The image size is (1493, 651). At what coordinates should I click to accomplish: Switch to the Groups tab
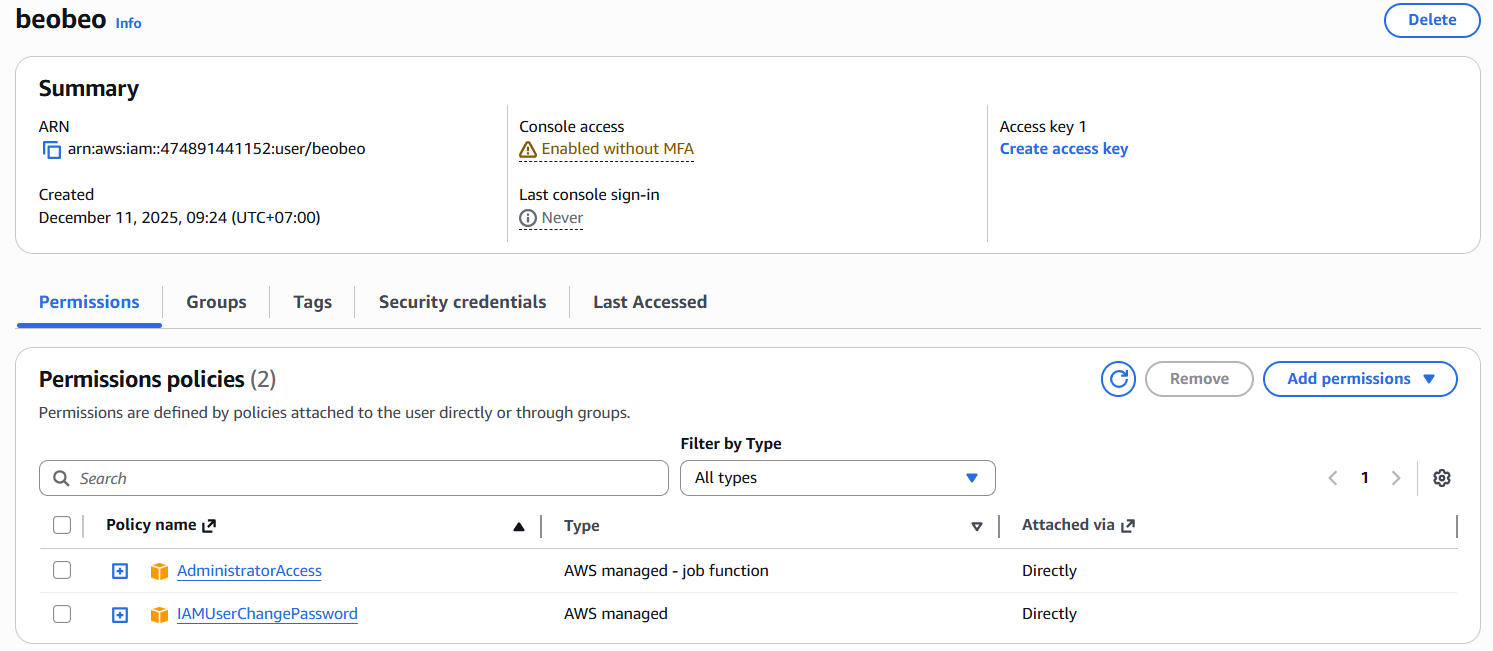pyautogui.click(x=216, y=302)
